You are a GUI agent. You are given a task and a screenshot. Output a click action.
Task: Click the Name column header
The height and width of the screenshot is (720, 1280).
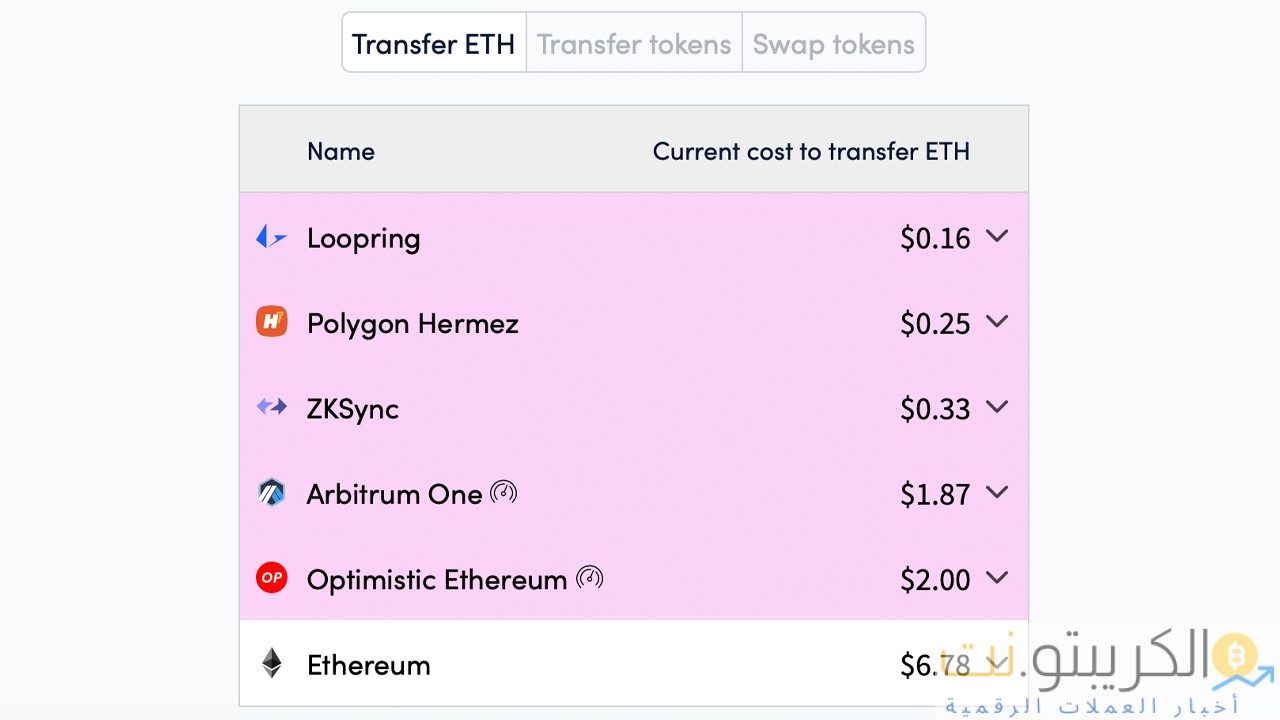[x=341, y=151]
